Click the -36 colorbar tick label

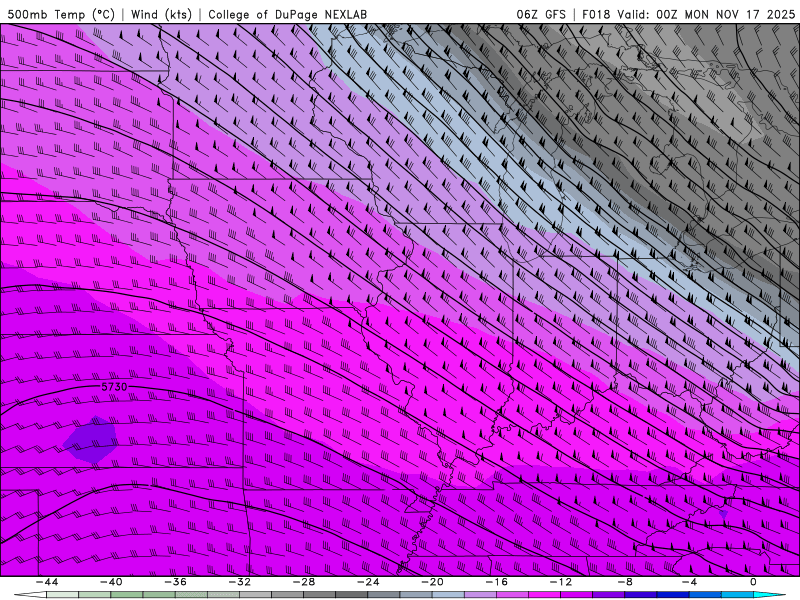point(176,582)
